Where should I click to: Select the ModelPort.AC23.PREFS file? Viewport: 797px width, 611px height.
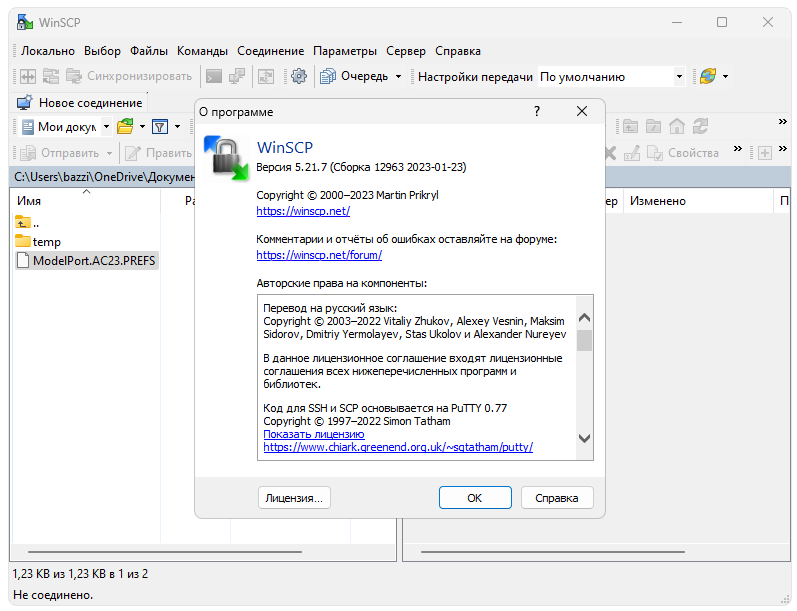click(86, 261)
